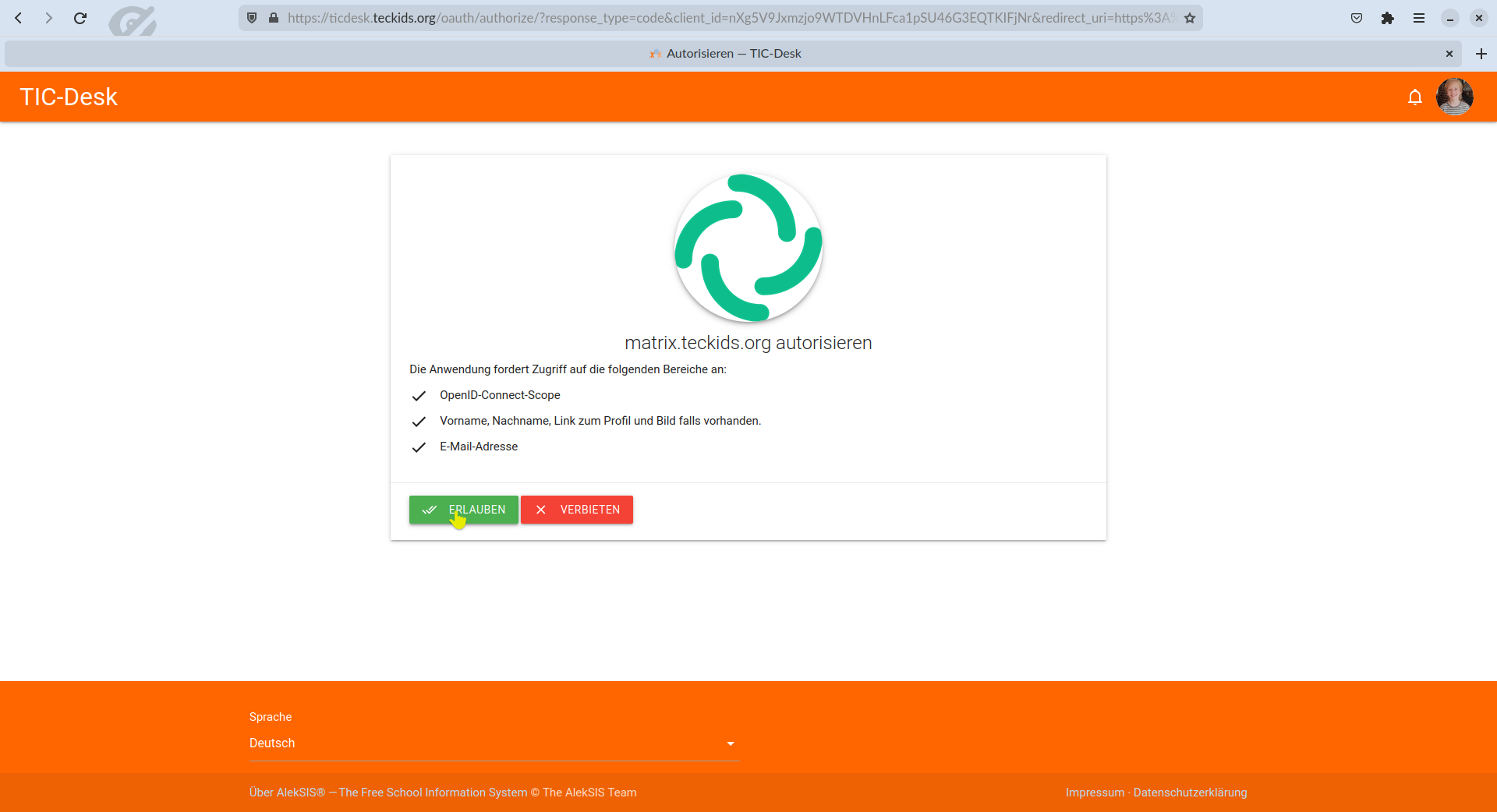Go forward using the browser forward arrow
The image size is (1497, 812).
pos(49,18)
